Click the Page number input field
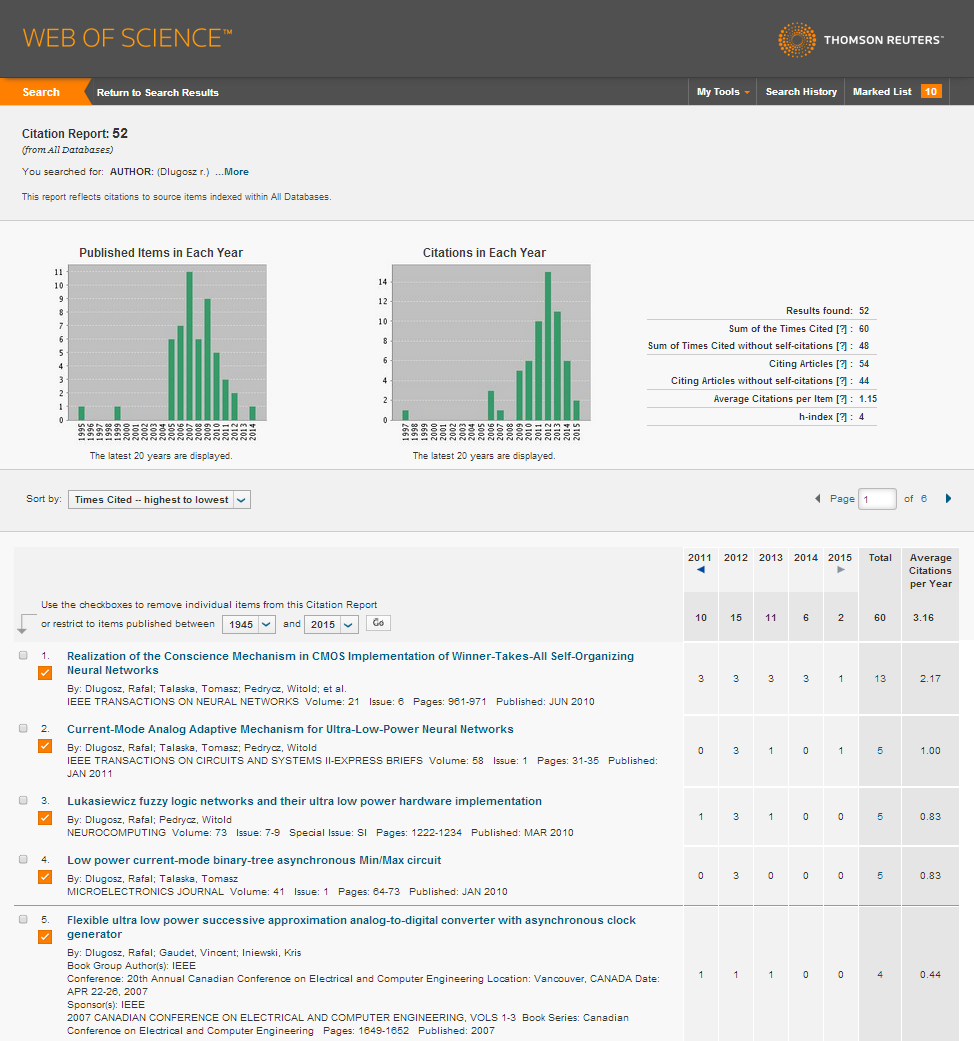 click(877, 499)
